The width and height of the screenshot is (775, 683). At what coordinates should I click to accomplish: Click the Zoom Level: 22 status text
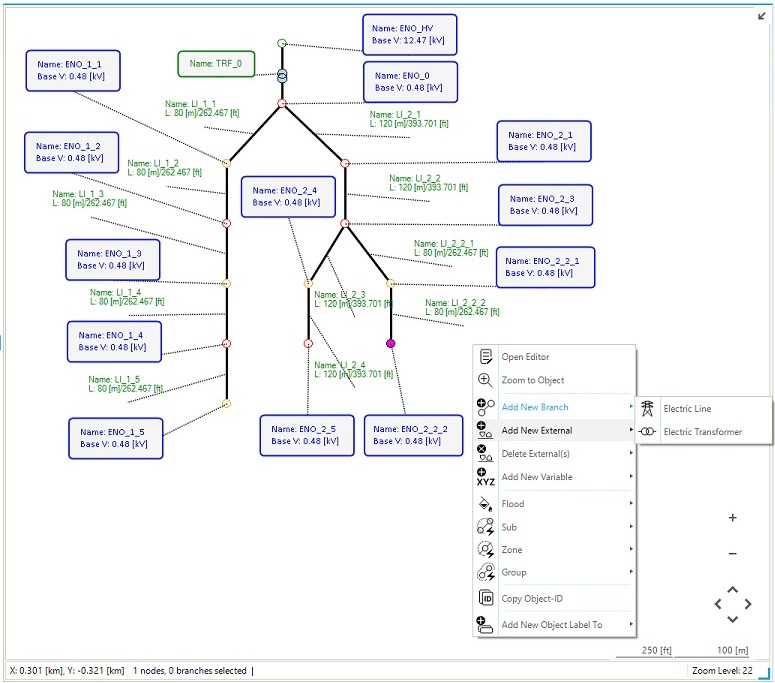tap(722, 670)
